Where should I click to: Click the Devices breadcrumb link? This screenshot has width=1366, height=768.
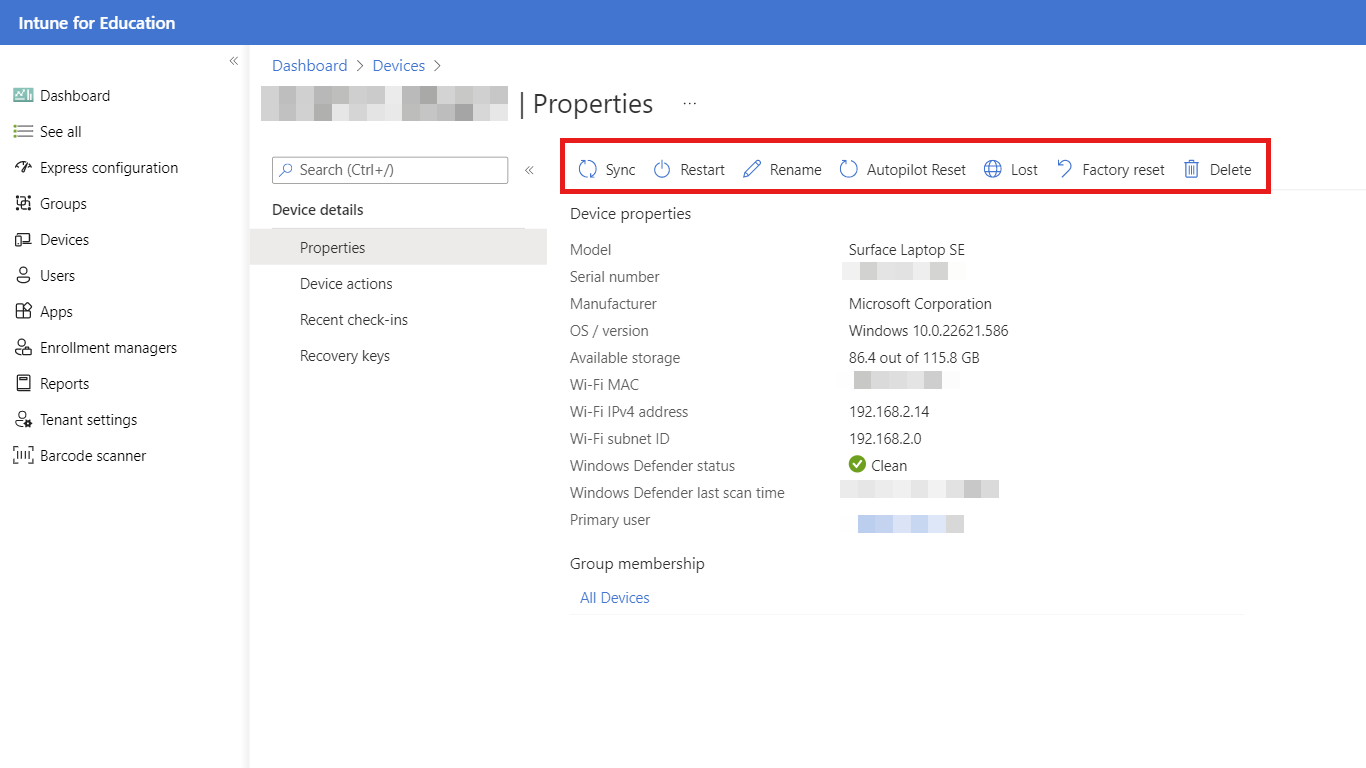point(398,65)
